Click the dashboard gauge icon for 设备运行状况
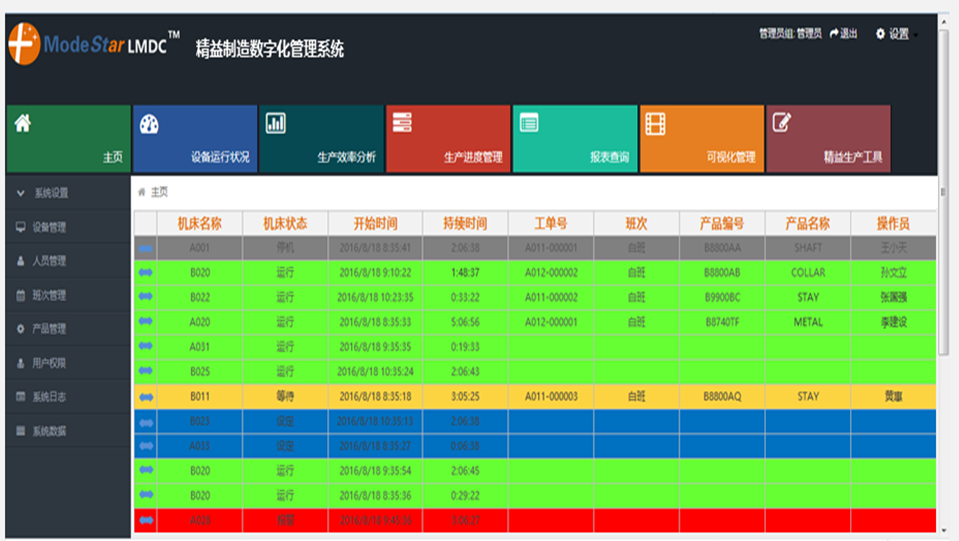959x541 pixels. coord(149,123)
